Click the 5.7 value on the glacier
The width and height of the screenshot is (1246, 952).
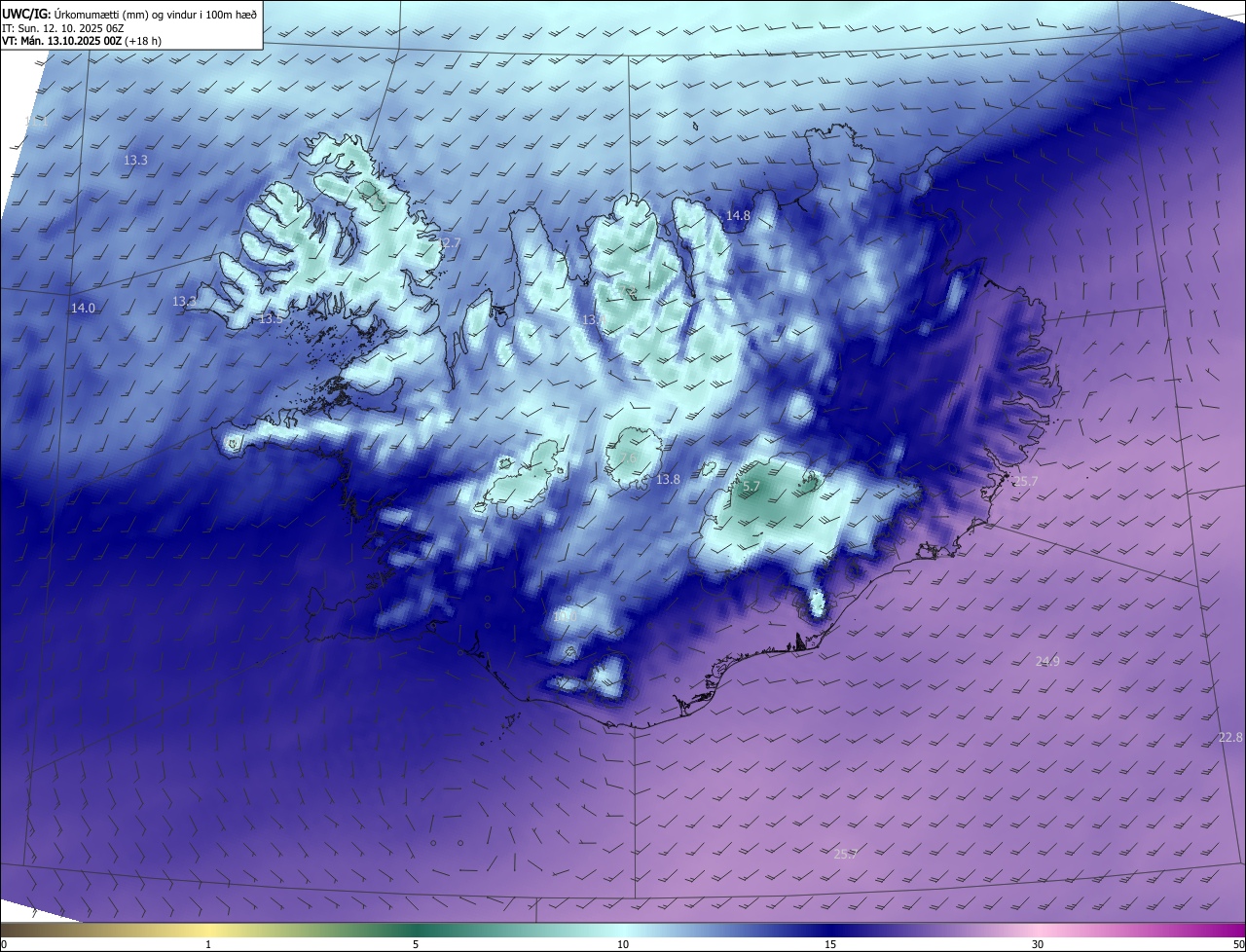point(751,487)
